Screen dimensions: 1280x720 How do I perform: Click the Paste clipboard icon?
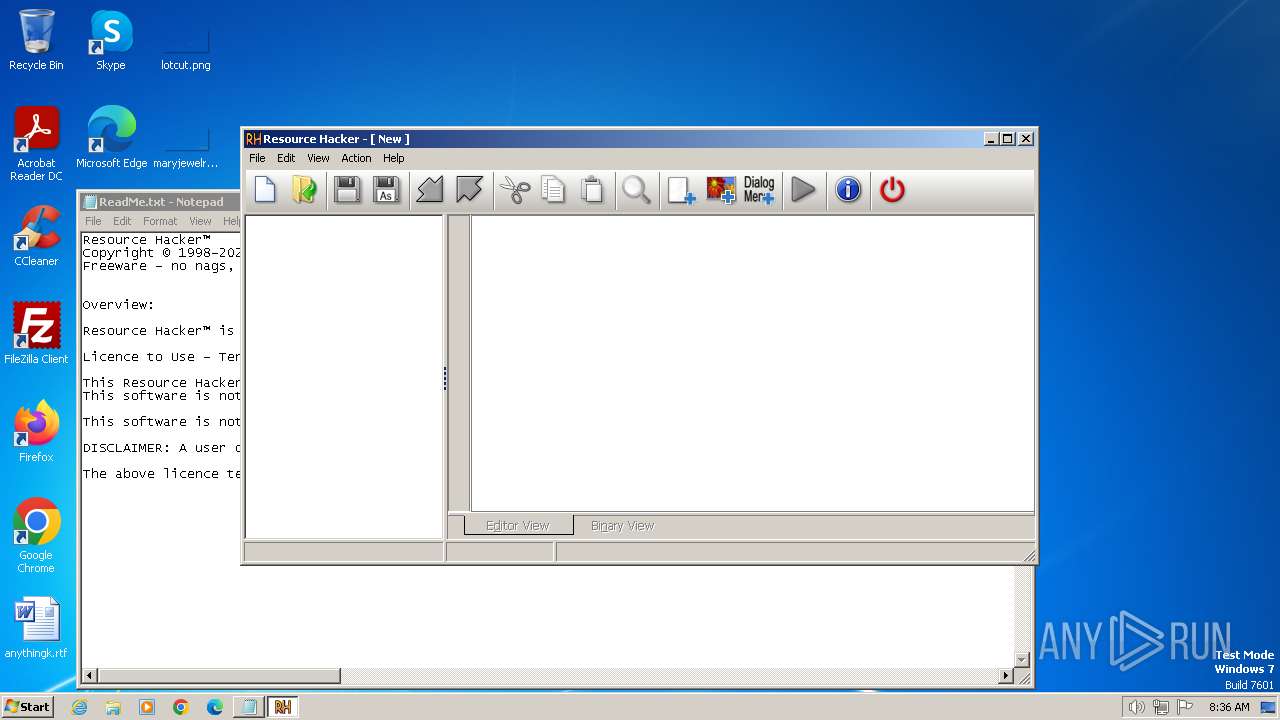(x=592, y=189)
